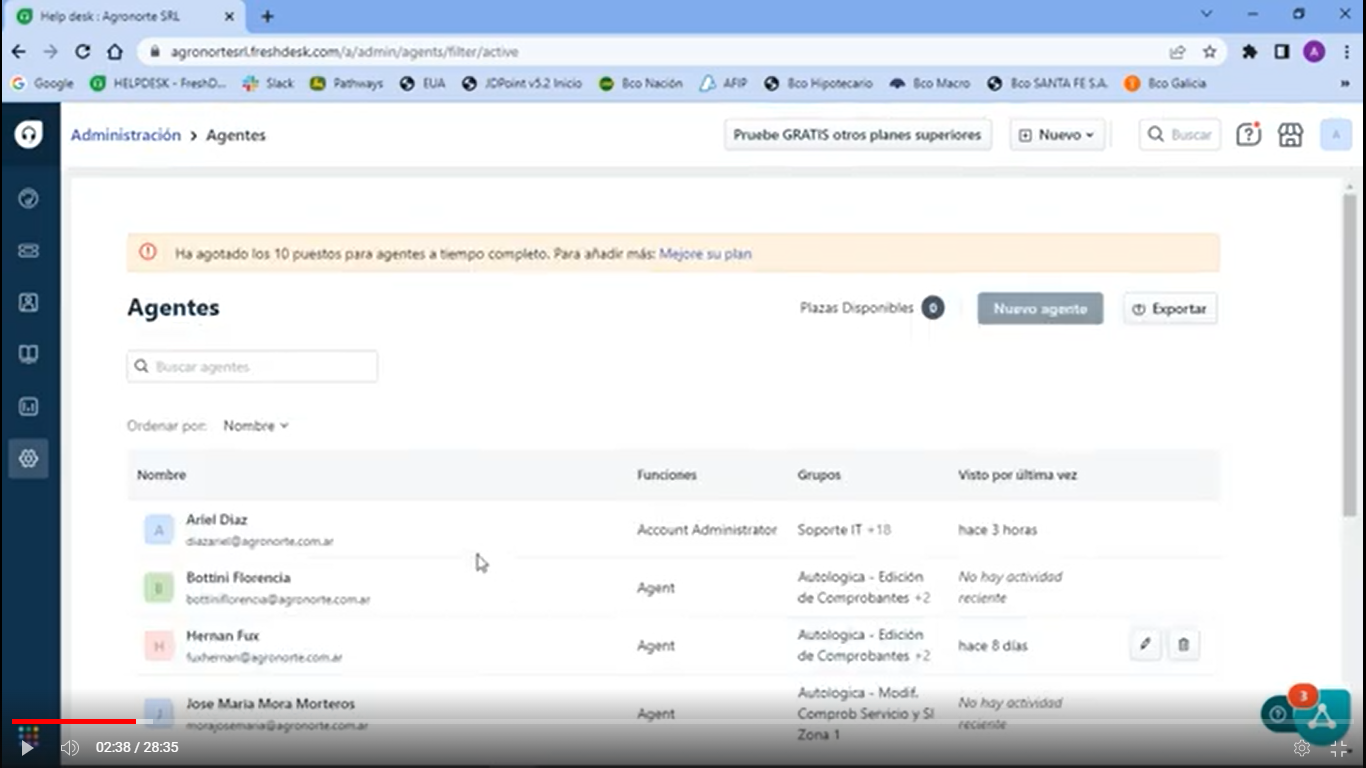The image size is (1366, 768).
Task: Open the Marketplace store icon
Action: pos(1290,134)
